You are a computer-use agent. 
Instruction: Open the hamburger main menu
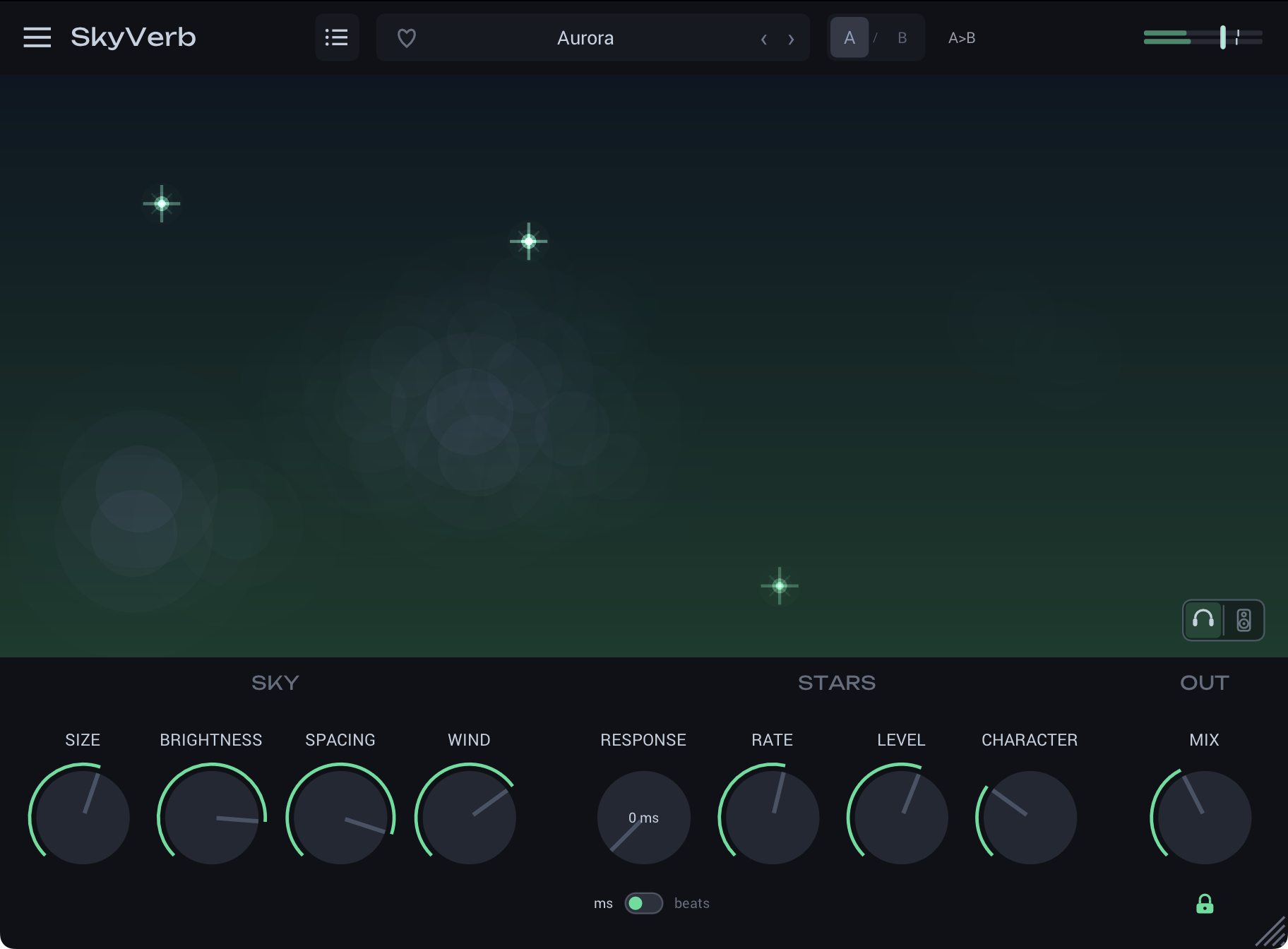[x=37, y=37]
